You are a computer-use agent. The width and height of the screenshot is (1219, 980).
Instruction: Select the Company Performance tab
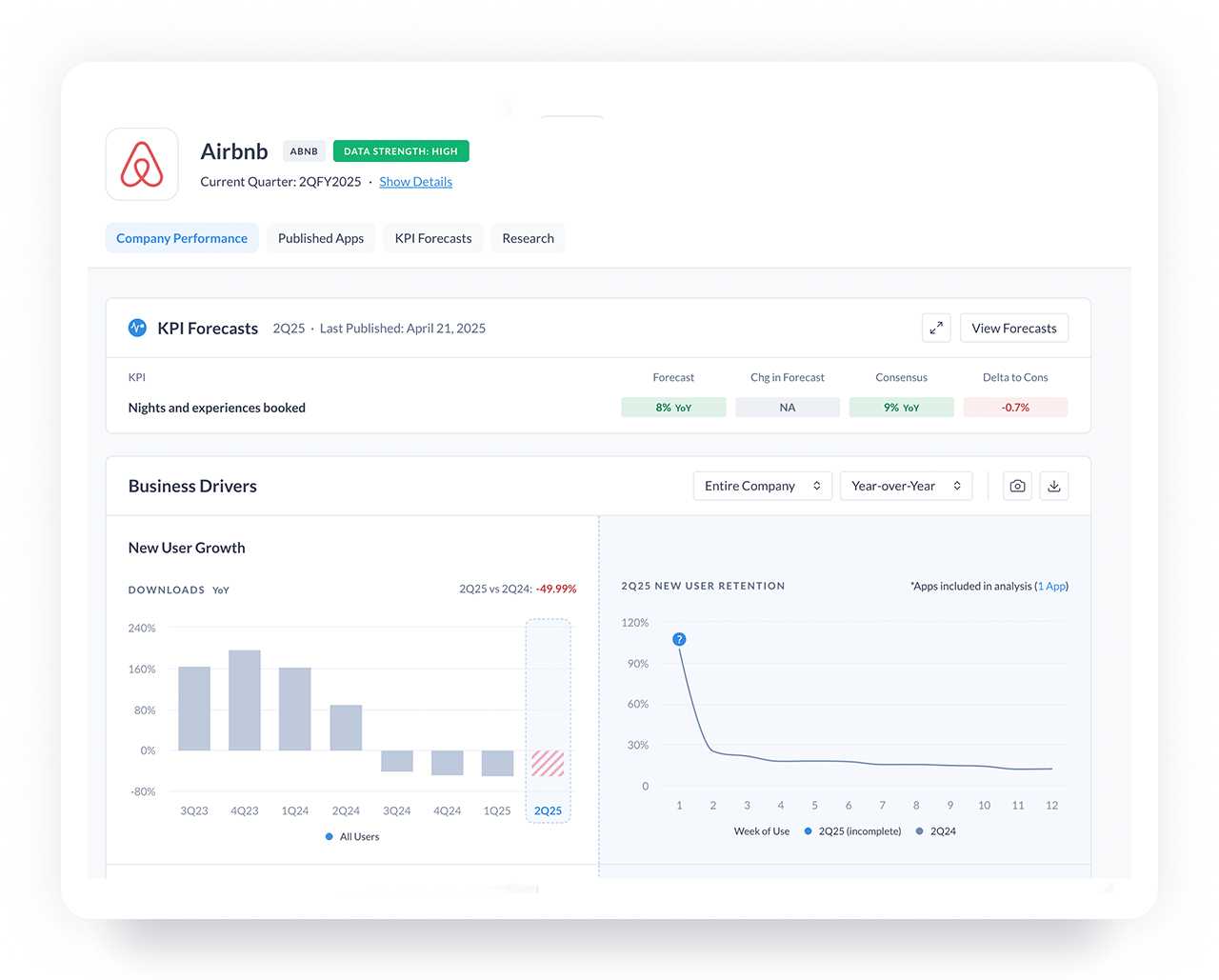182,238
